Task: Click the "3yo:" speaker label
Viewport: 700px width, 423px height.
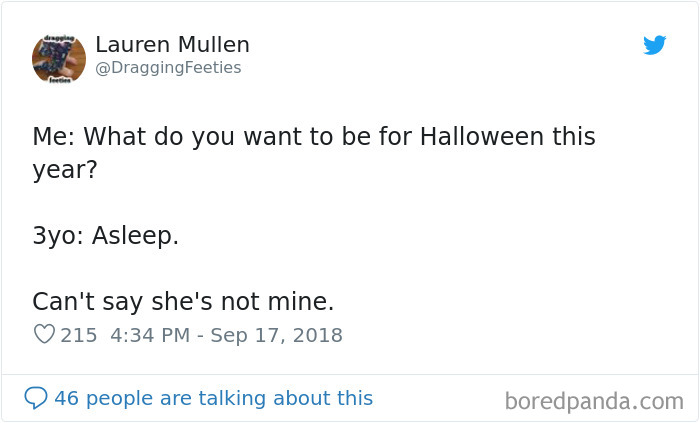Action: 58,238
